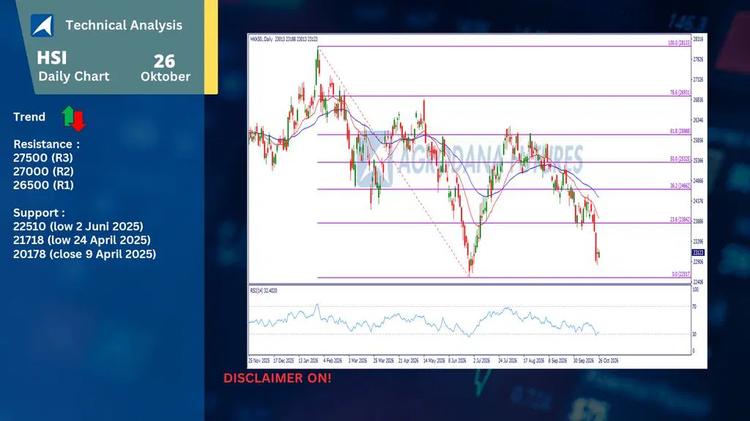Click the chart symbol header at top-left of chart
The width and height of the screenshot is (750, 421).
tap(284, 39)
